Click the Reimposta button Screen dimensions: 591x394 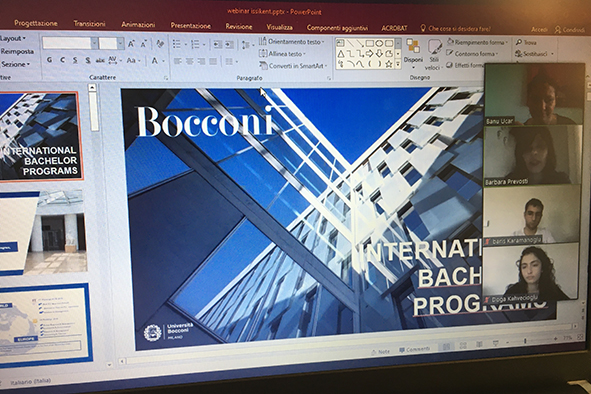coord(17,52)
